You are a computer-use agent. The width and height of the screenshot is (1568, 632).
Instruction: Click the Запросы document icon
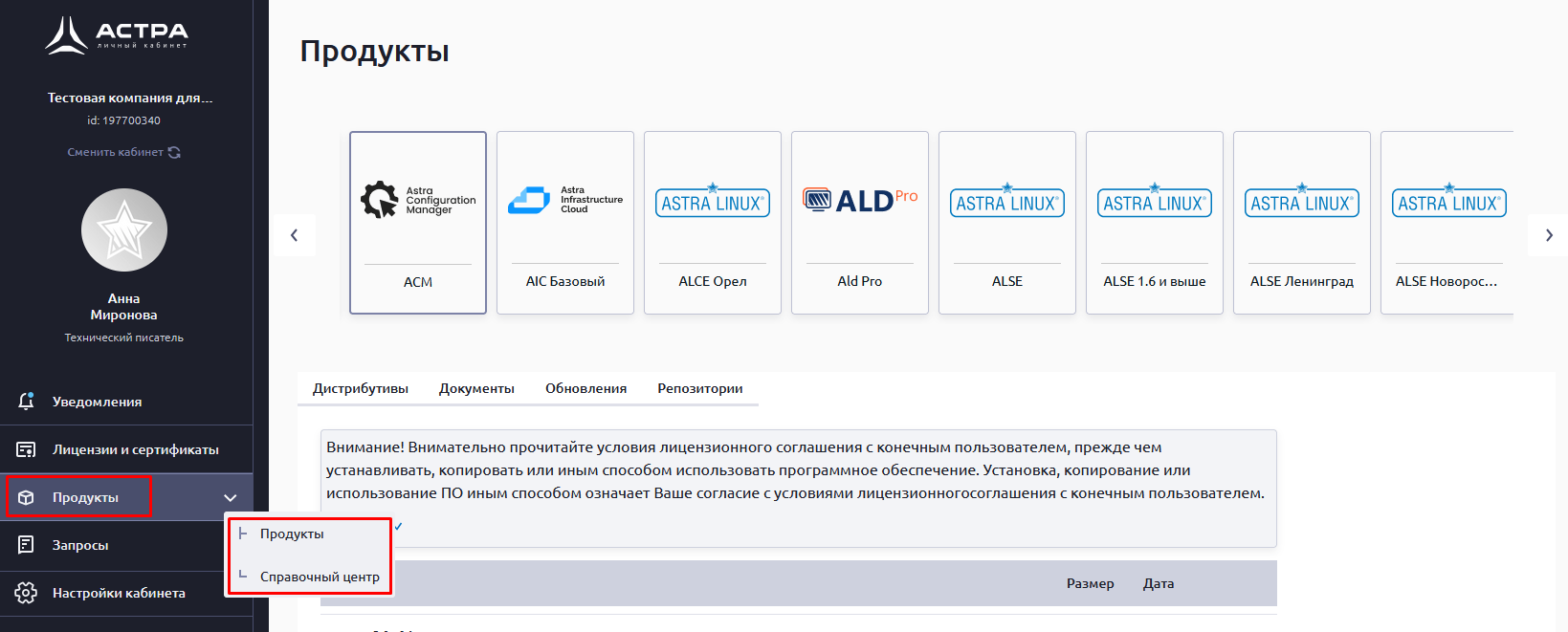[x=27, y=545]
